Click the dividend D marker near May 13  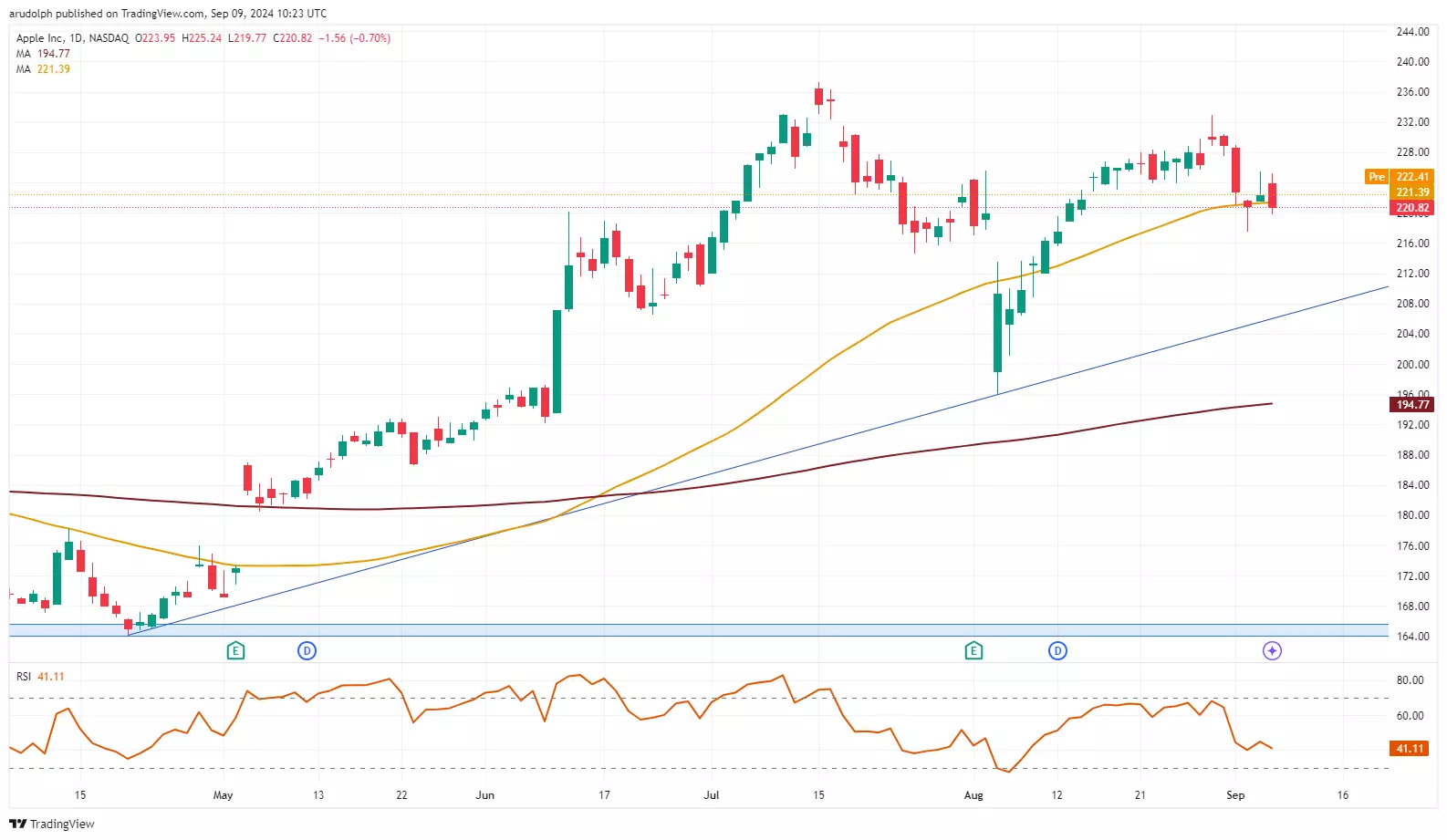(307, 650)
